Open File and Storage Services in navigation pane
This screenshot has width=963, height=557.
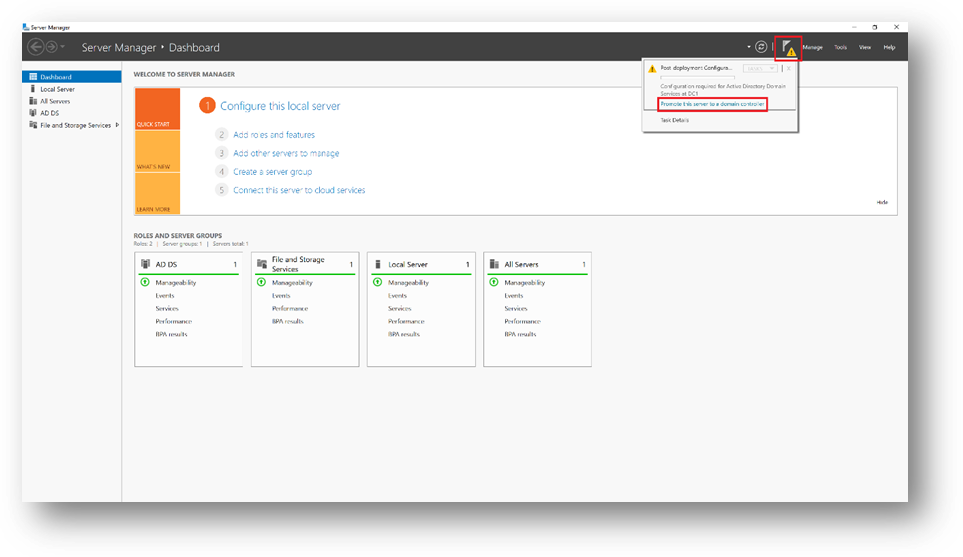tap(76, 125)
